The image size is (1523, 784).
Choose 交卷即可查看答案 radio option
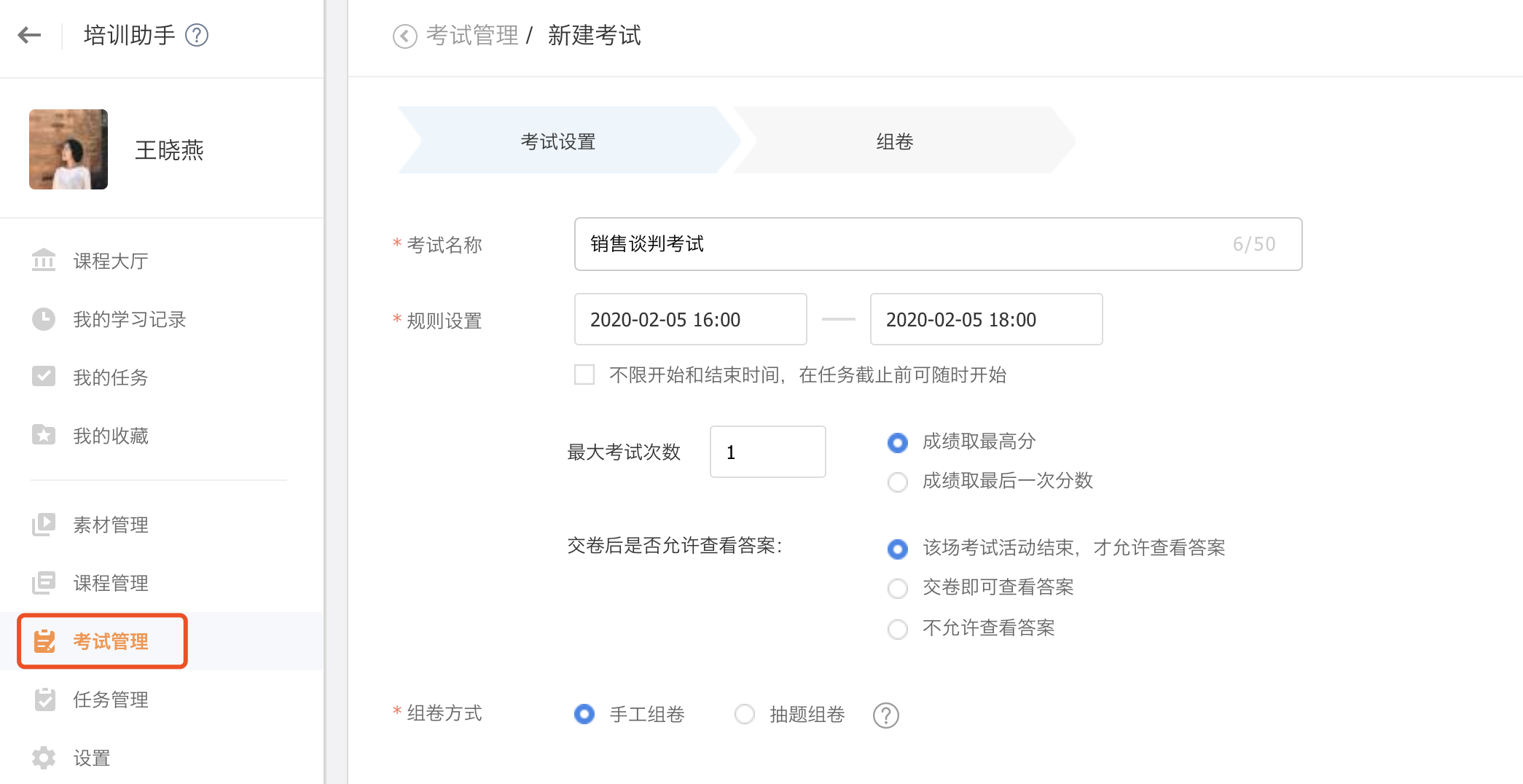coord(898,588)
